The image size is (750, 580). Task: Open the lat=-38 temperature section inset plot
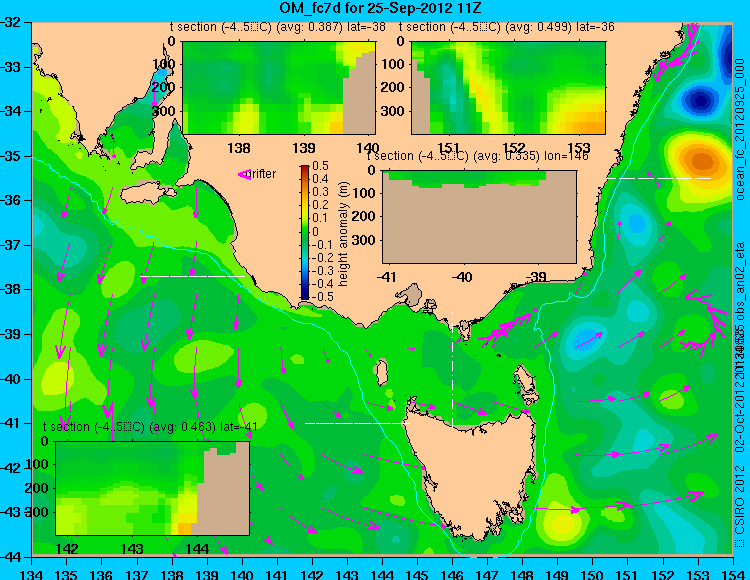[x=279, y=88]
